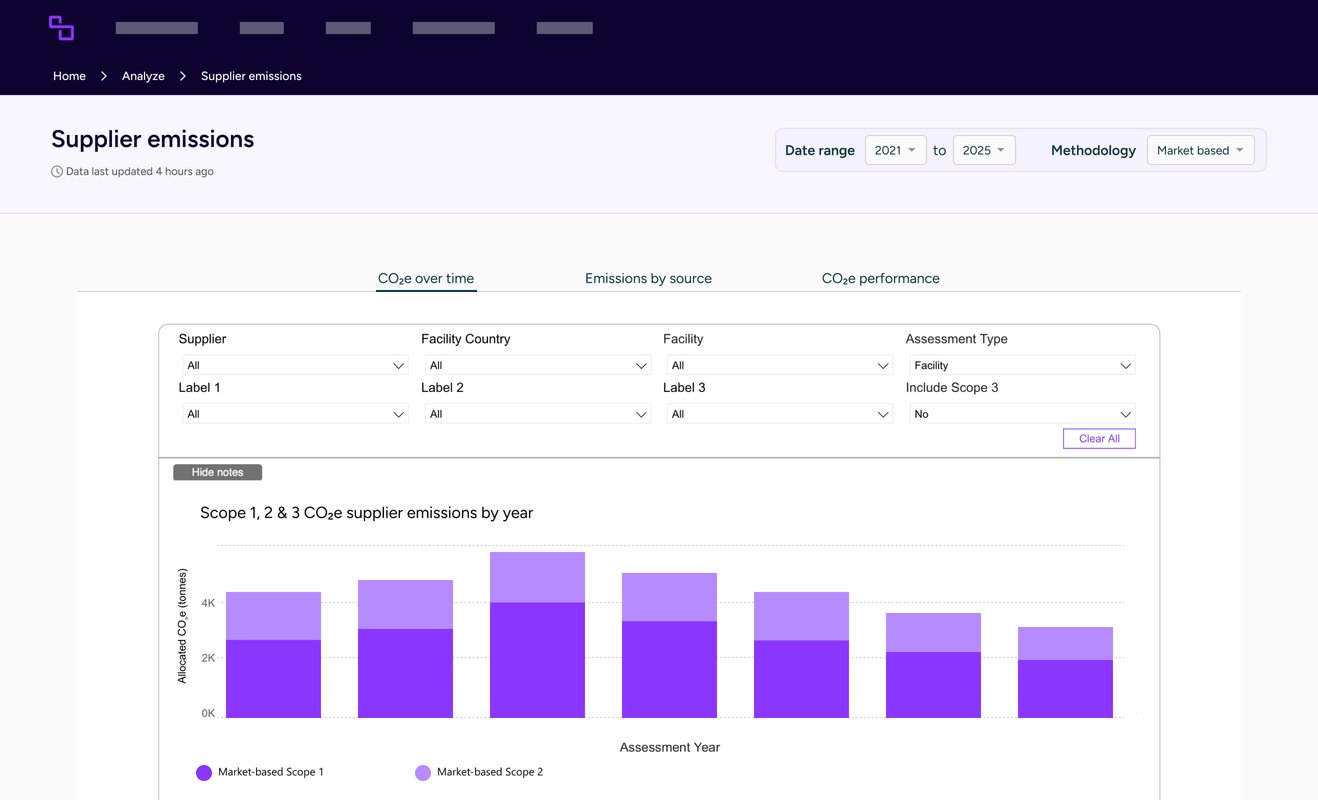
Task: Switch to Emissions by source tab
Action: pos(648,279)
